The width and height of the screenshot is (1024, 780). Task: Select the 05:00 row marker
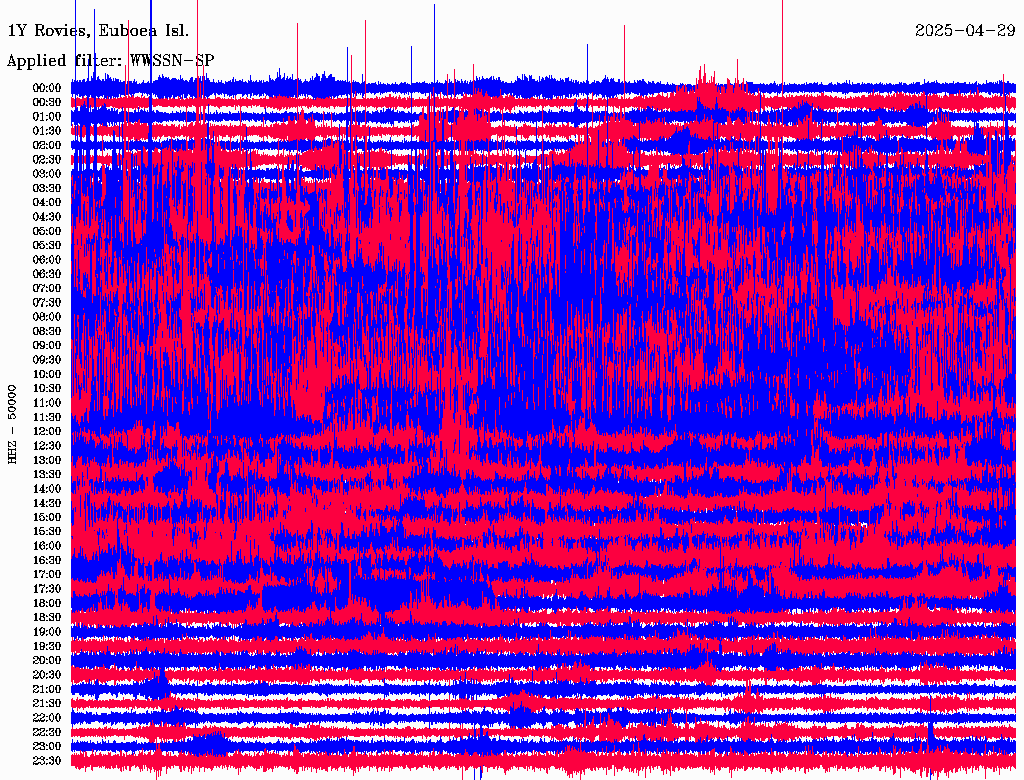[48, 231]
